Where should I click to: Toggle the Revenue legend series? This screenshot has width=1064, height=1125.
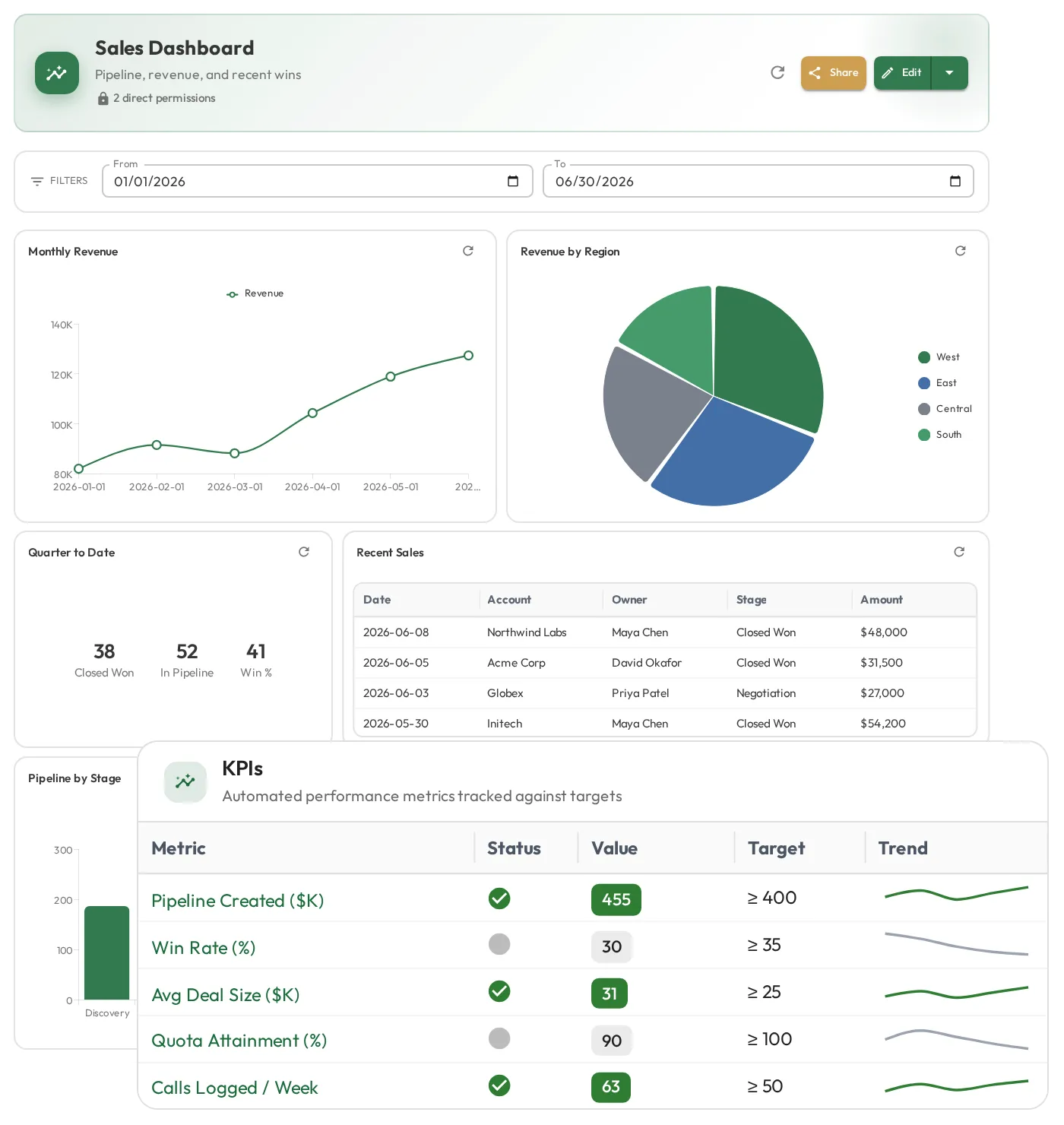coord(255,293)
